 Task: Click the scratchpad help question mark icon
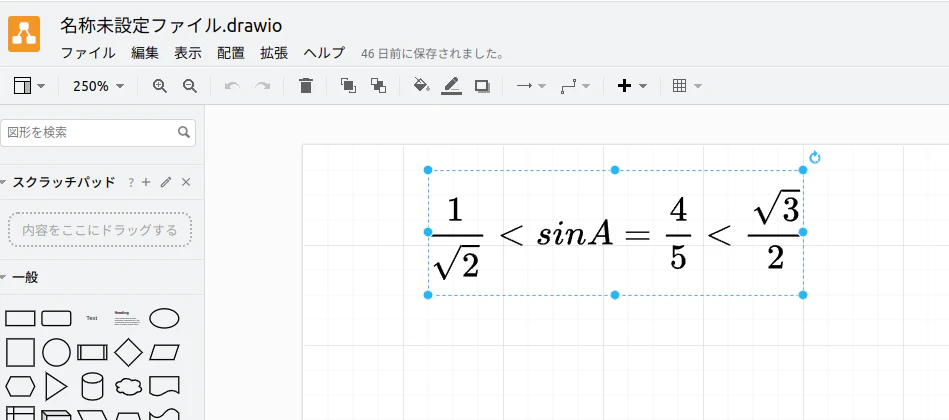[x=131, y=182]
